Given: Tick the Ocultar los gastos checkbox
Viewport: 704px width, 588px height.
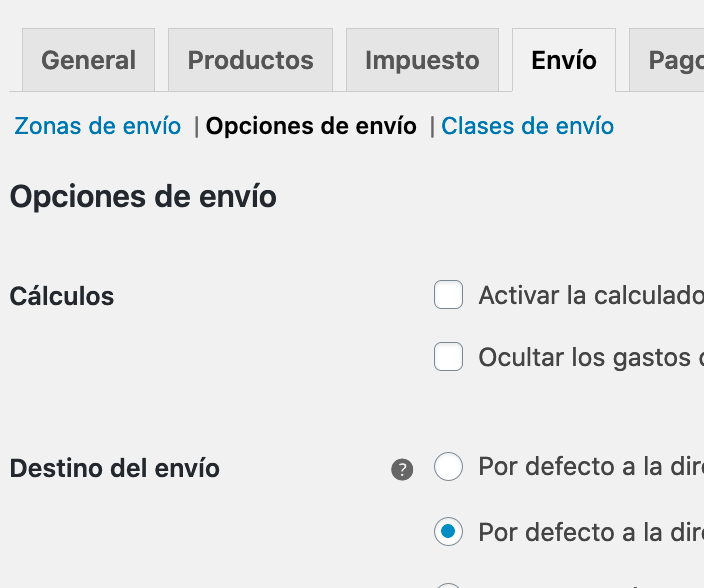Looking at the screenshot, I should coord(448,356).
